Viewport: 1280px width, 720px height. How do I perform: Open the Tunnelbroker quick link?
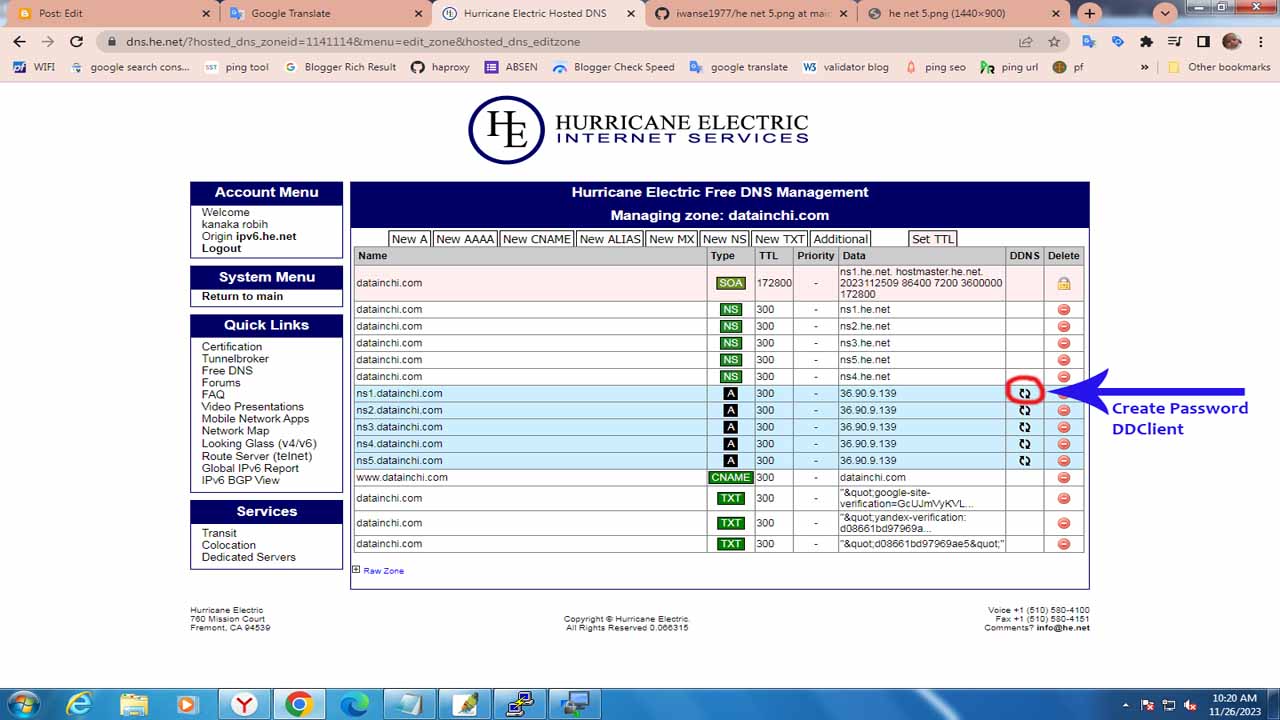[x=235, y=358]
